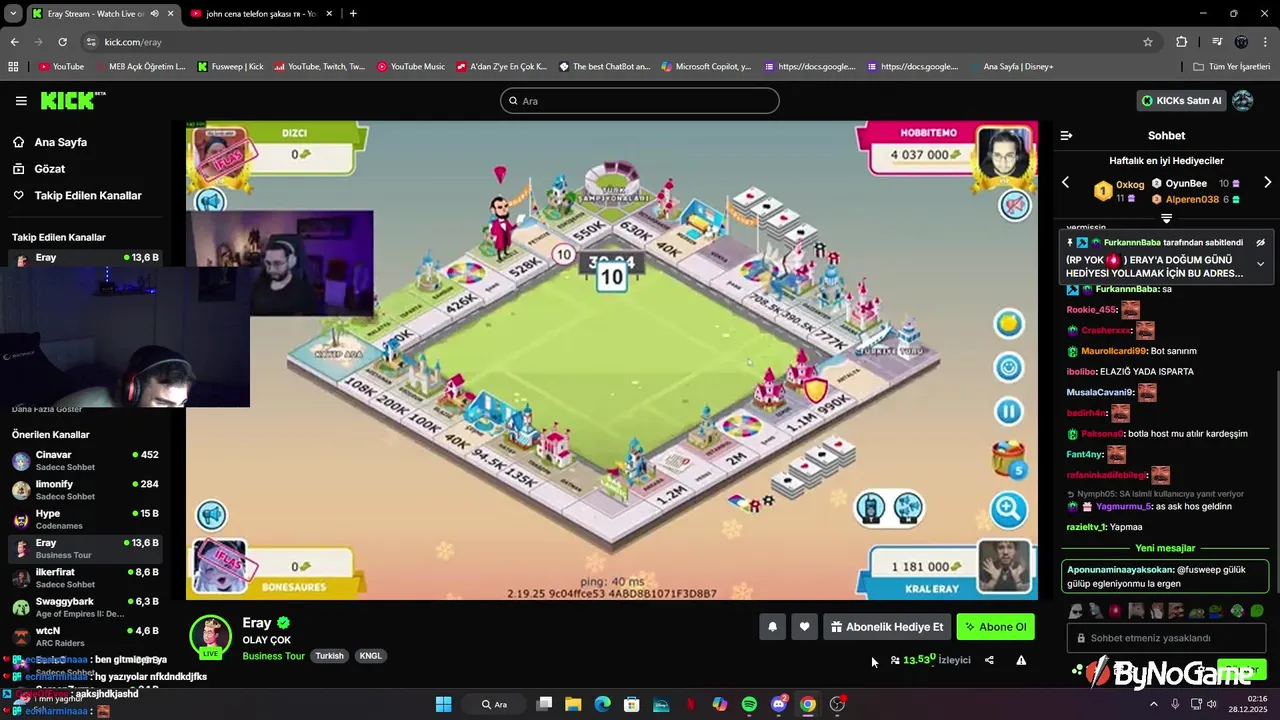
Task: Collapse the Sohbet chat panel
Action: pos(1066,136)
